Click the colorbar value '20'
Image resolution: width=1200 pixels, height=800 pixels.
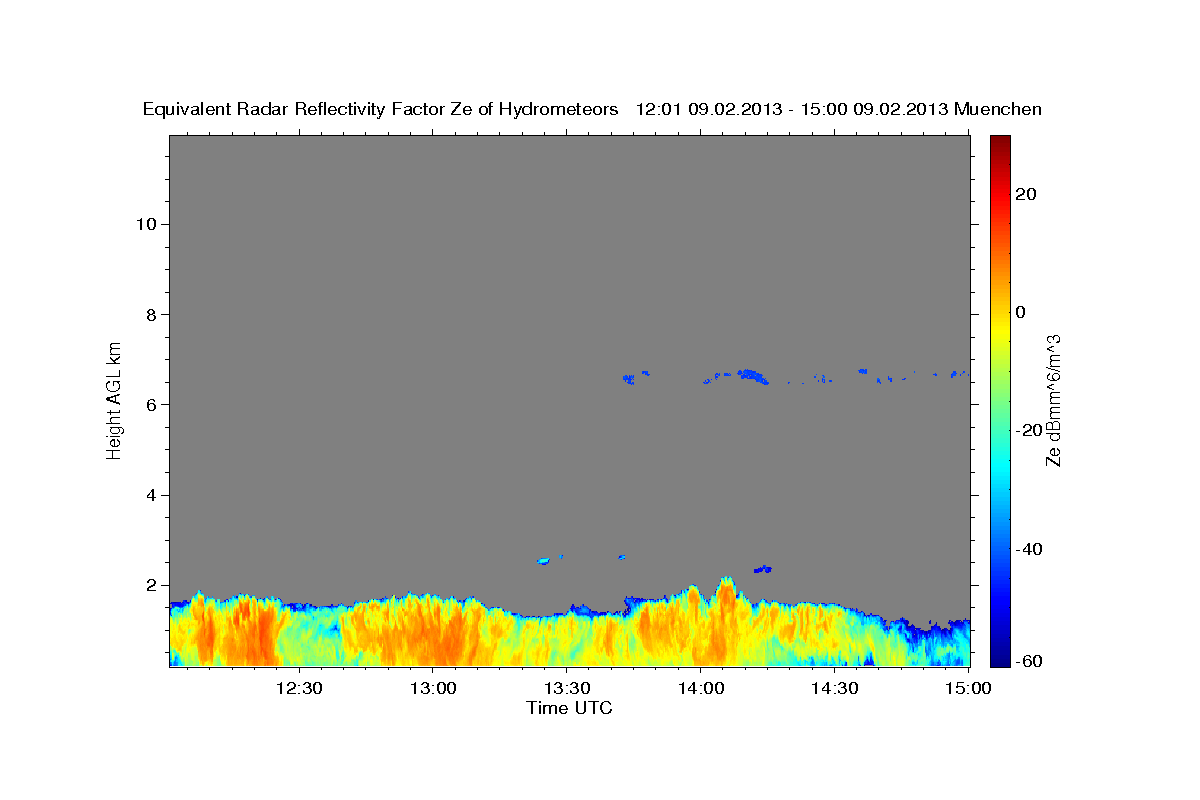pyautogui.click(x=1027, y=194)
